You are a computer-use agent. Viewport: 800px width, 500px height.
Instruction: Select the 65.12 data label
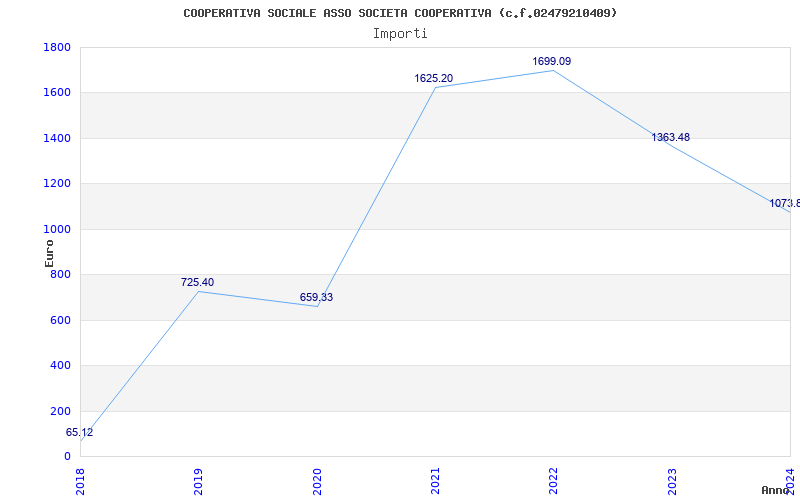pos(80,433)
